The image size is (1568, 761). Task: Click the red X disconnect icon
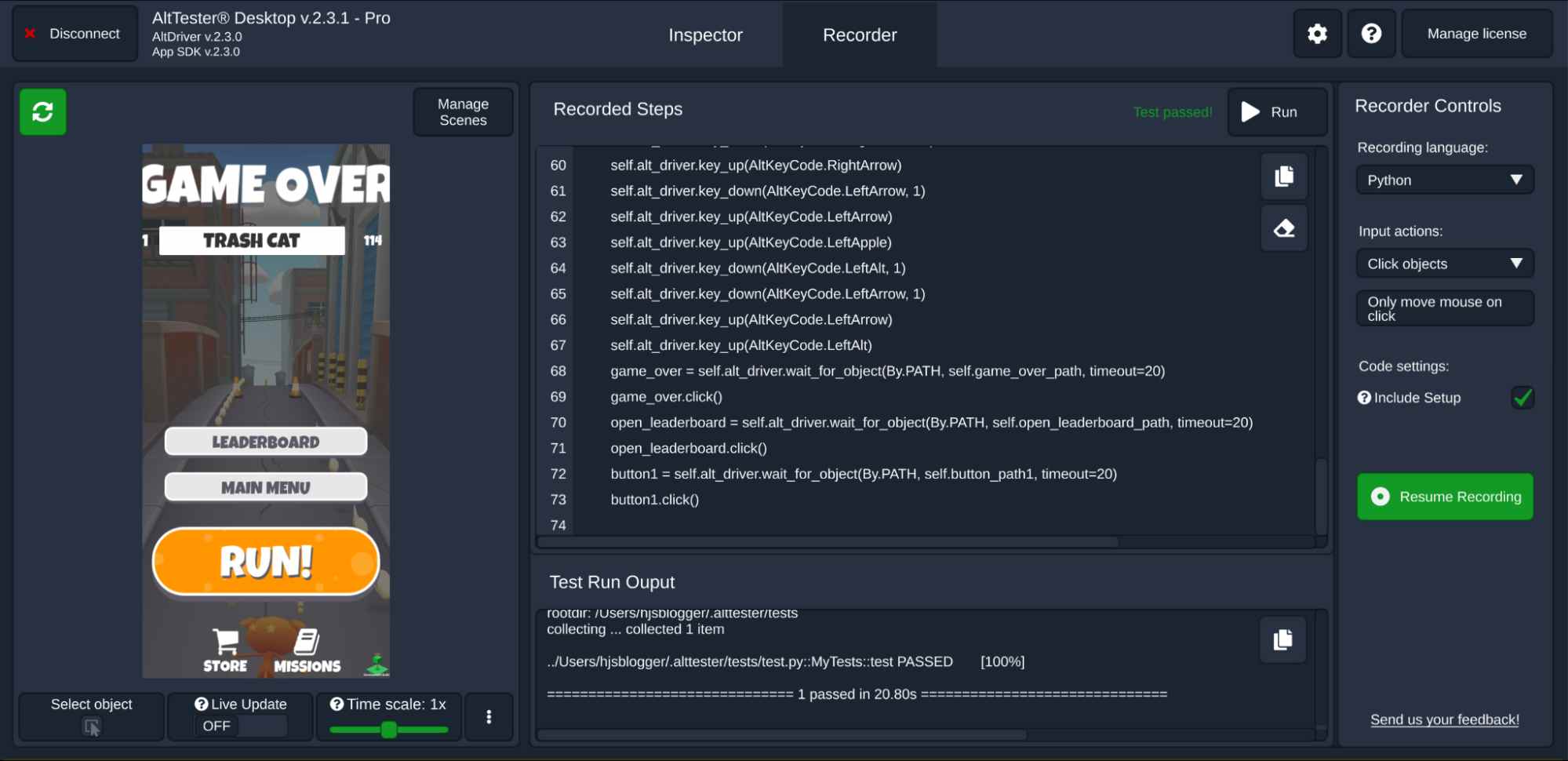[31, 34]
